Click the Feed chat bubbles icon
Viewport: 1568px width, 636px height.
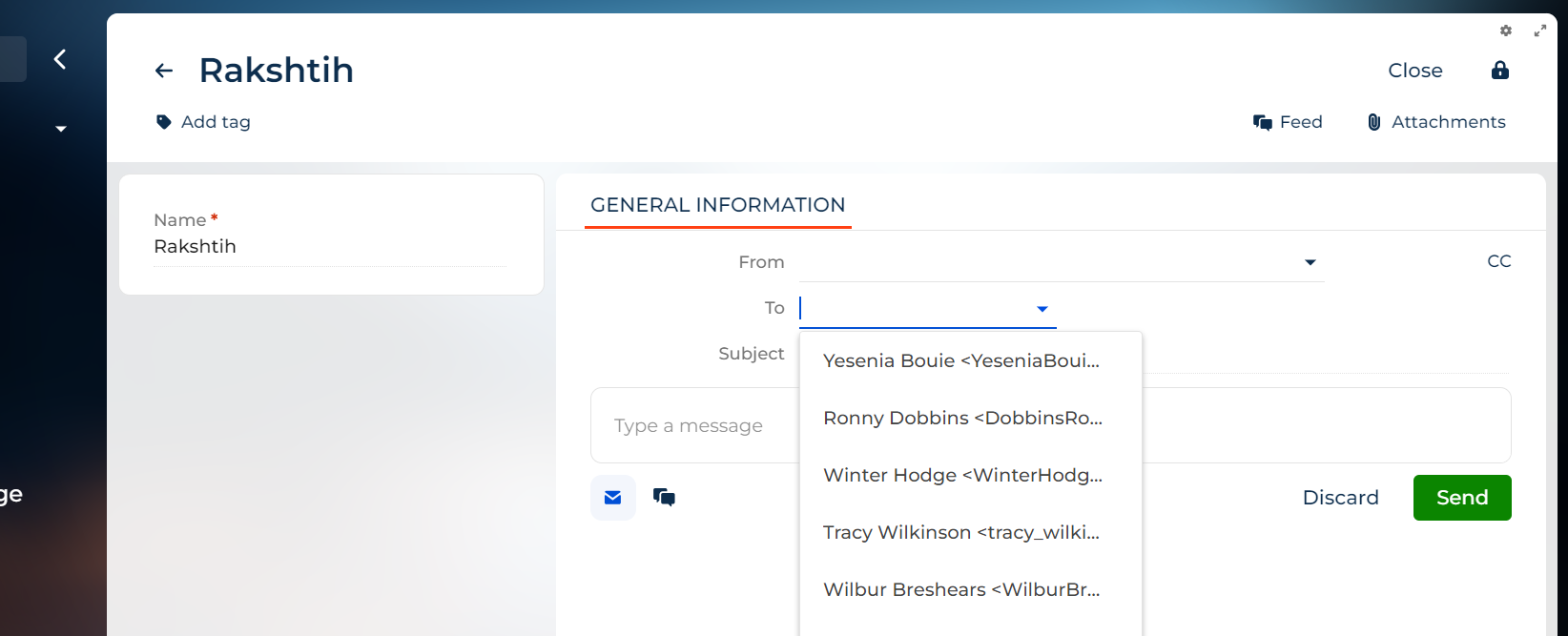1263,122
